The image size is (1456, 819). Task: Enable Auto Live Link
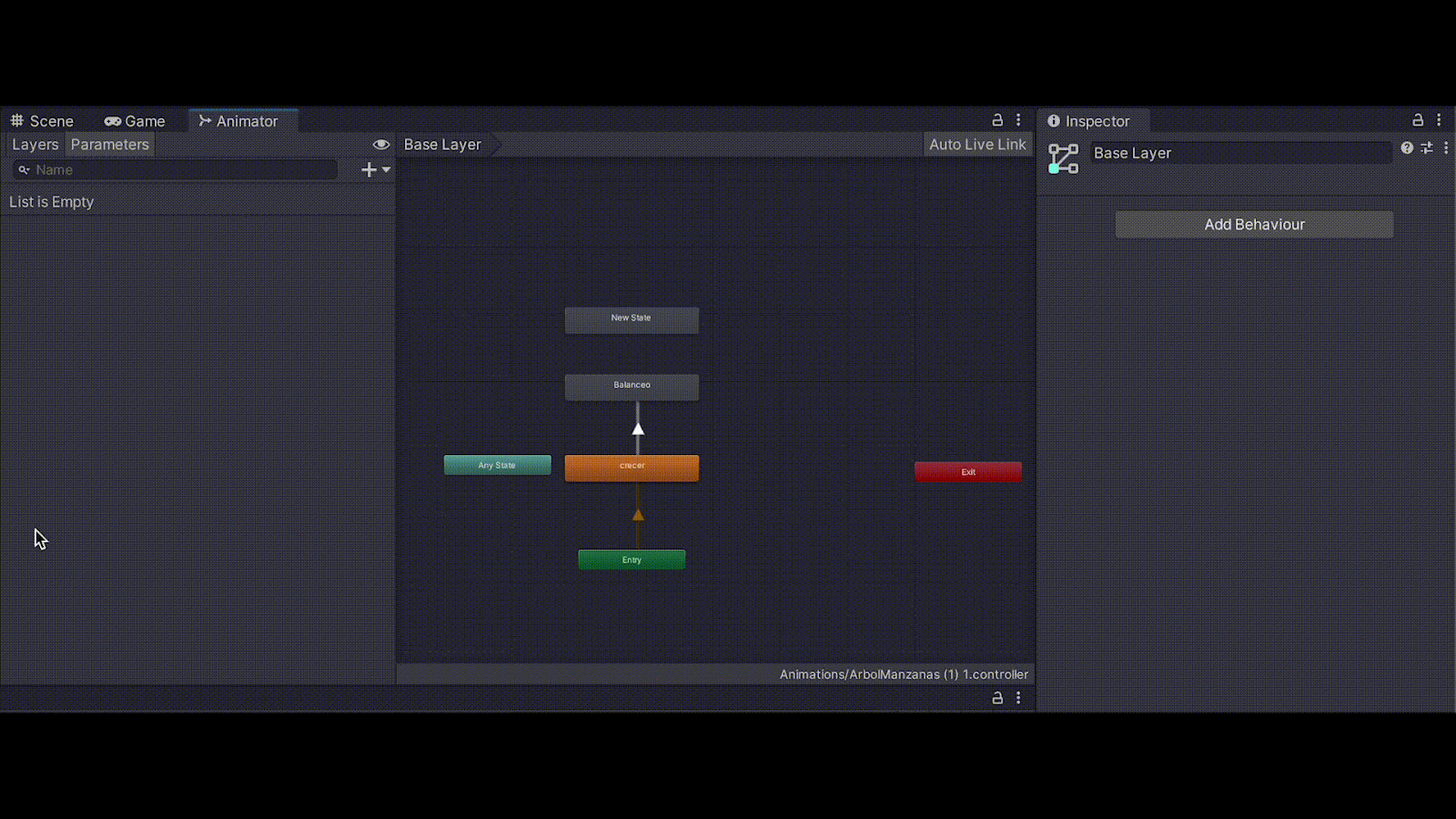(977, 145)
